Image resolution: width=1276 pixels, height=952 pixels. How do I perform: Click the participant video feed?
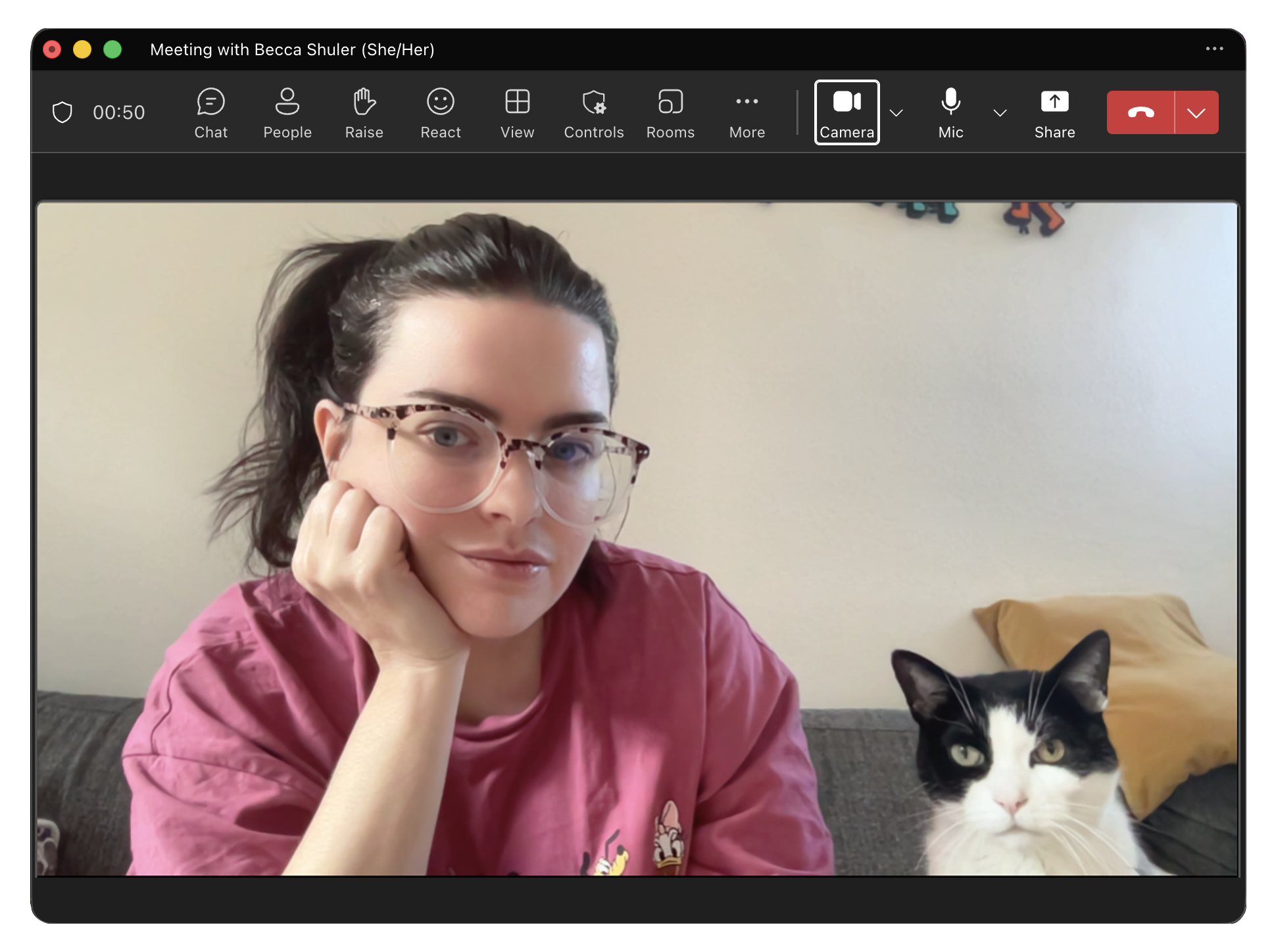637,539
